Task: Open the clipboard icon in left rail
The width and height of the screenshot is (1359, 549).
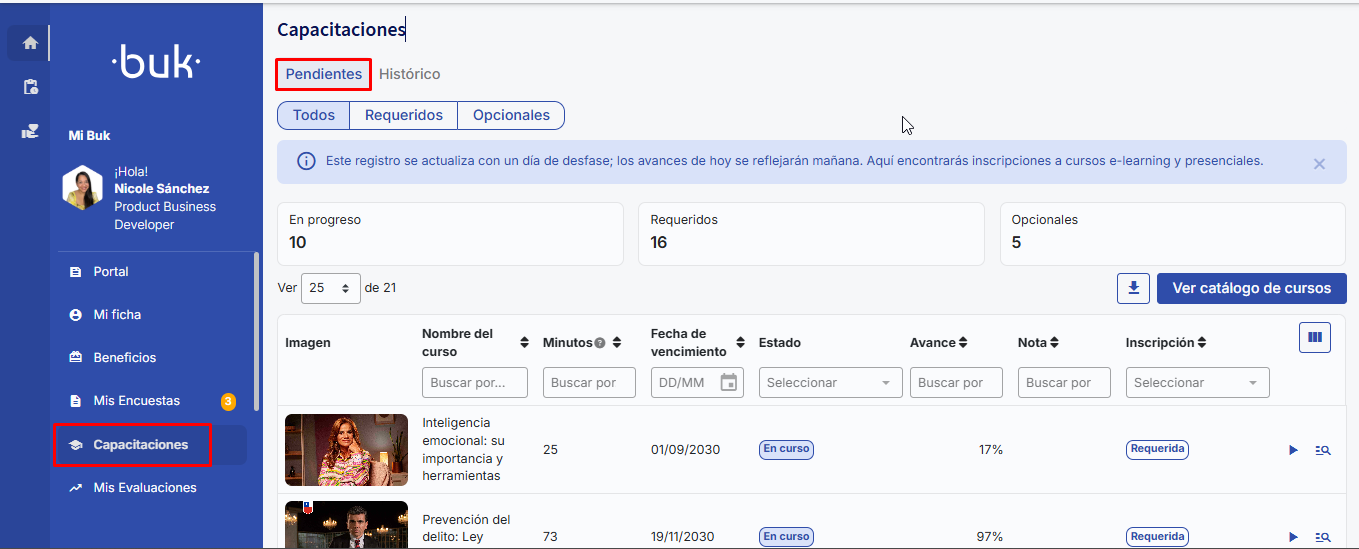Action: point(30,87)
